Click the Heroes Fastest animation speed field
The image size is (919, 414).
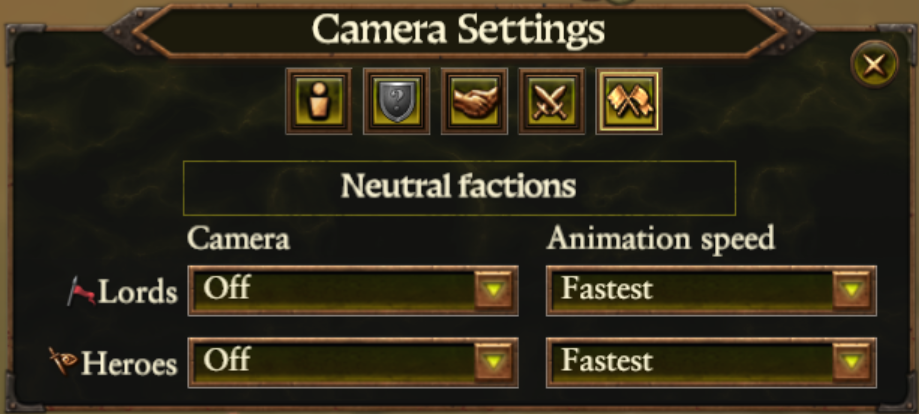(x=712, y=362)
